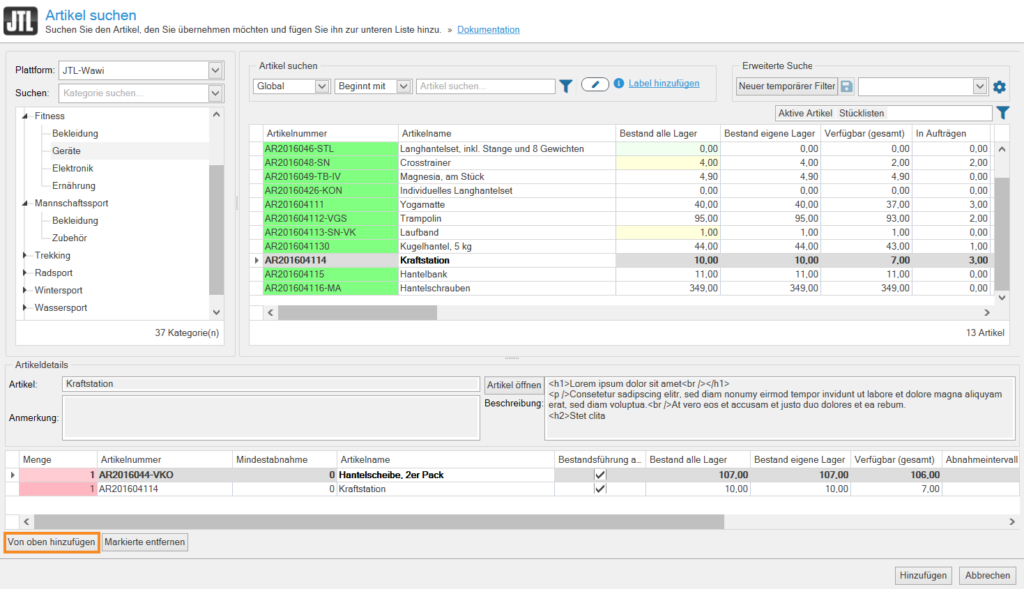
Task: Select the Geräte category in the tree
Action: (68, 150)
